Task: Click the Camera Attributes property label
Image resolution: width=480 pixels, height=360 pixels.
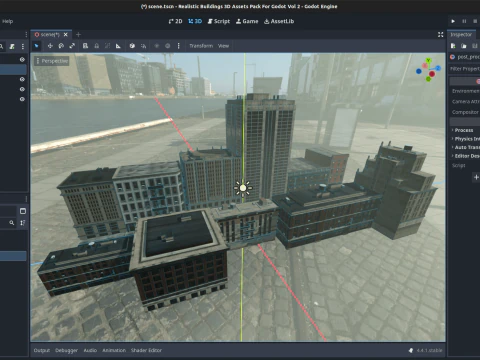Action: [x=466, y=102]
